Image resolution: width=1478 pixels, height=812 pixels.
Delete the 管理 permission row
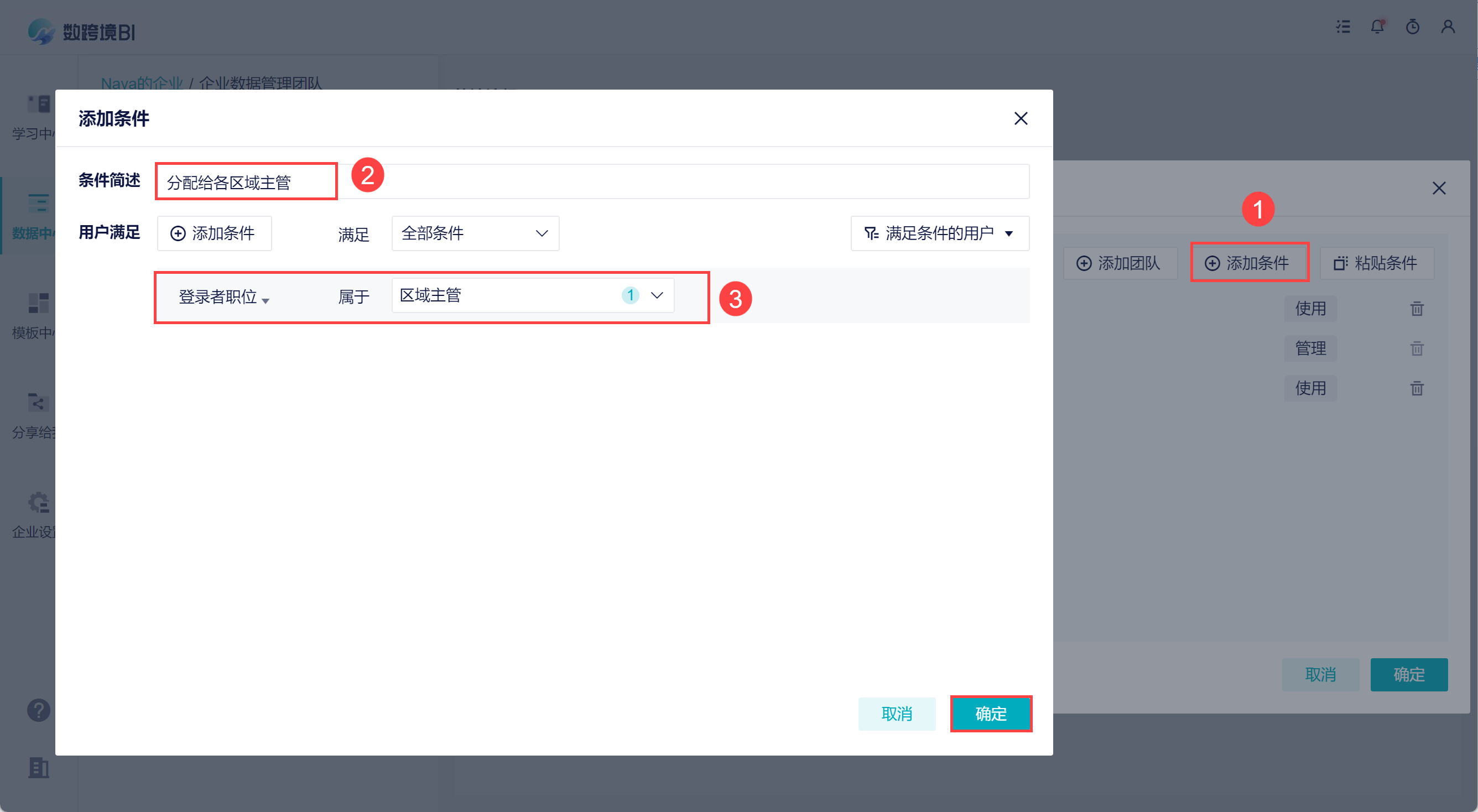click(x=1417, y=348)
